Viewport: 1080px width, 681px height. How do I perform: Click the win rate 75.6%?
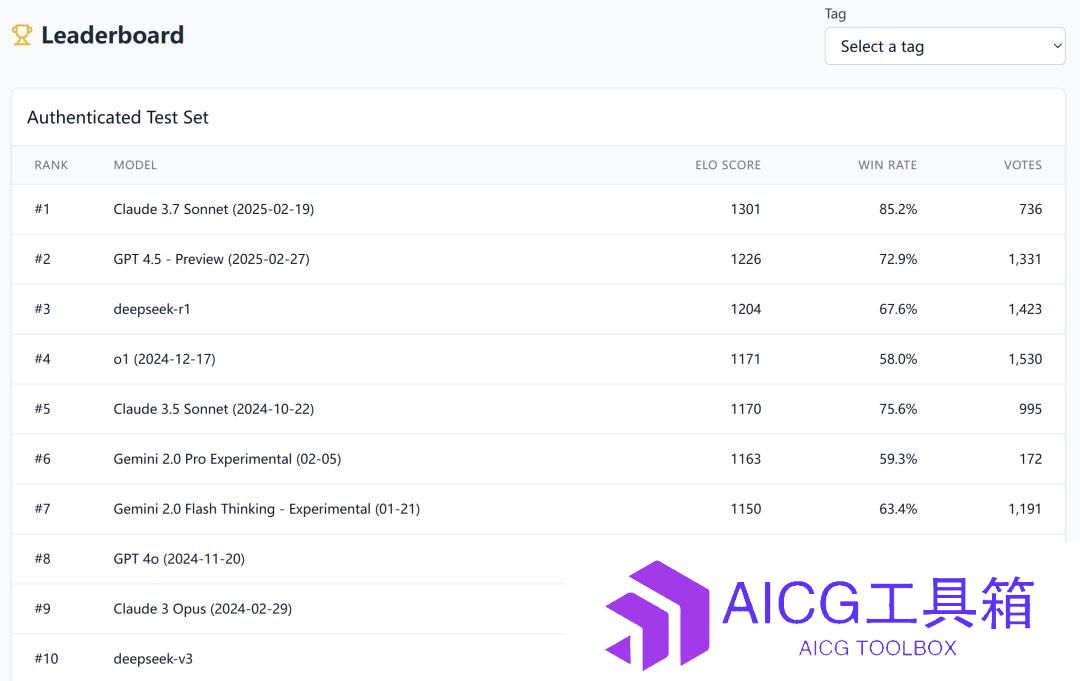pos(898,409)
